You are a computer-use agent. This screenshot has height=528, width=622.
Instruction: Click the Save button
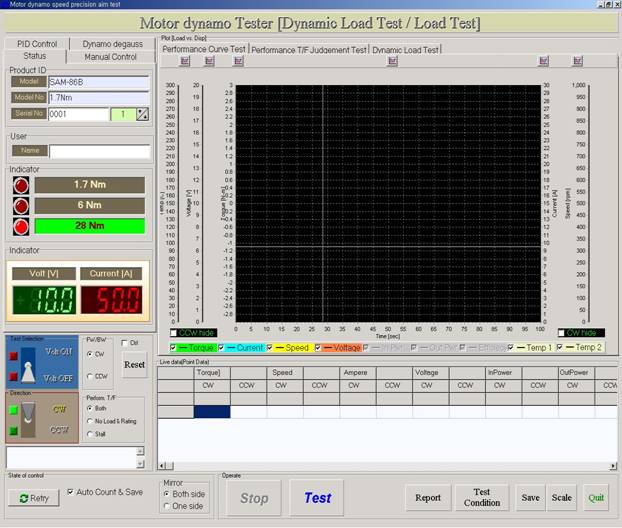point(530,497)
